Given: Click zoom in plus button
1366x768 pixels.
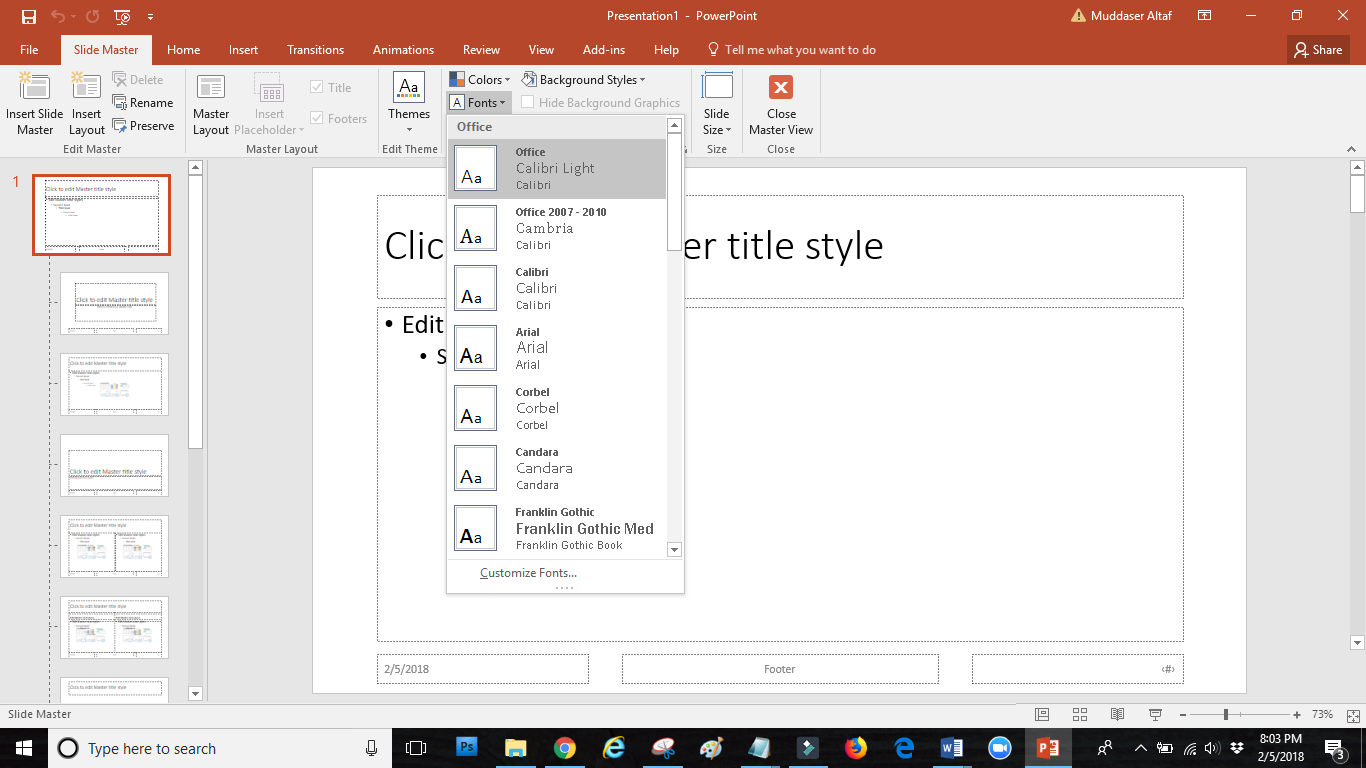Looking at the screenshot, I should coord(1297,715).
